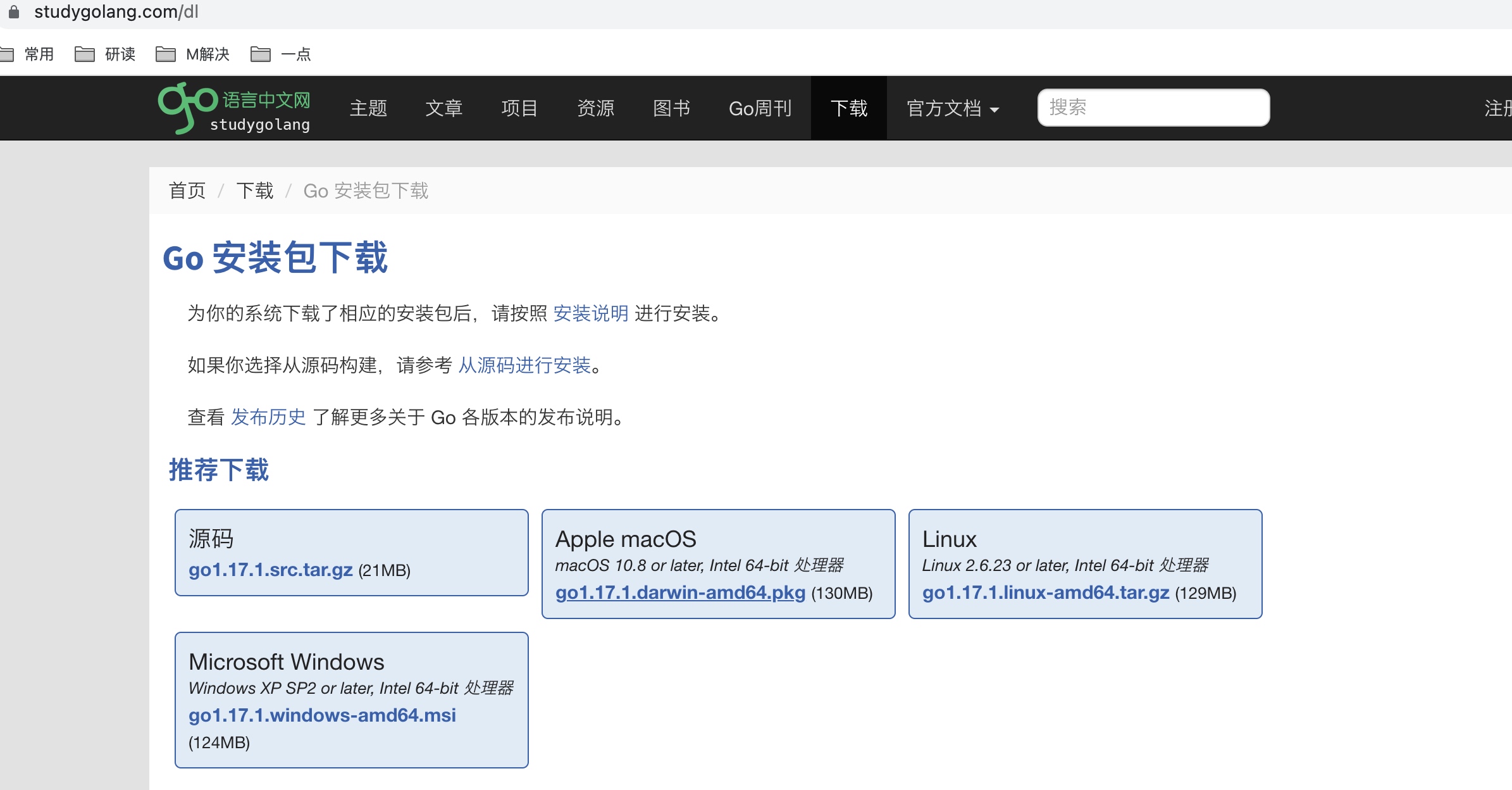Open the 安装说明 link
The width and height of the screenshot is (1512, 790).
(x=590, y=313)
